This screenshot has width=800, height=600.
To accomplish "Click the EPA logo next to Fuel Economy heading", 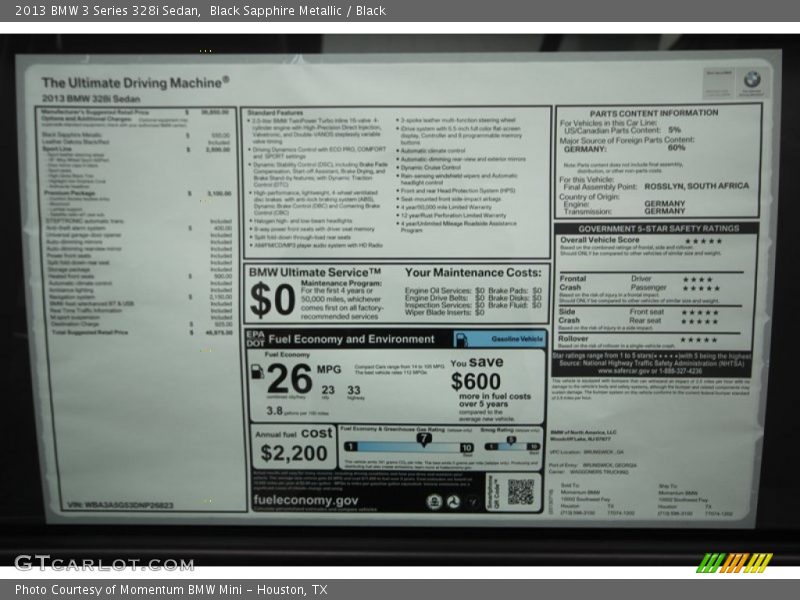I will click(256, 336).
